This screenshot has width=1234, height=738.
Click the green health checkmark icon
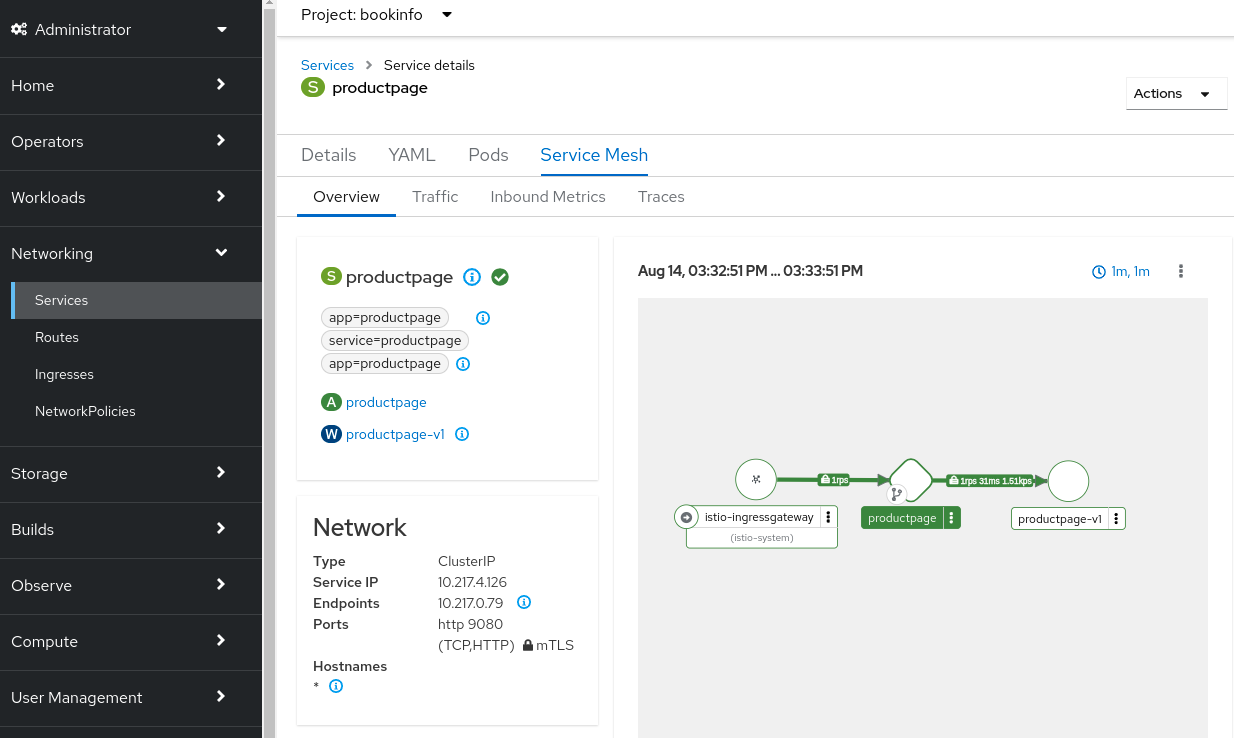coord(500,277)
